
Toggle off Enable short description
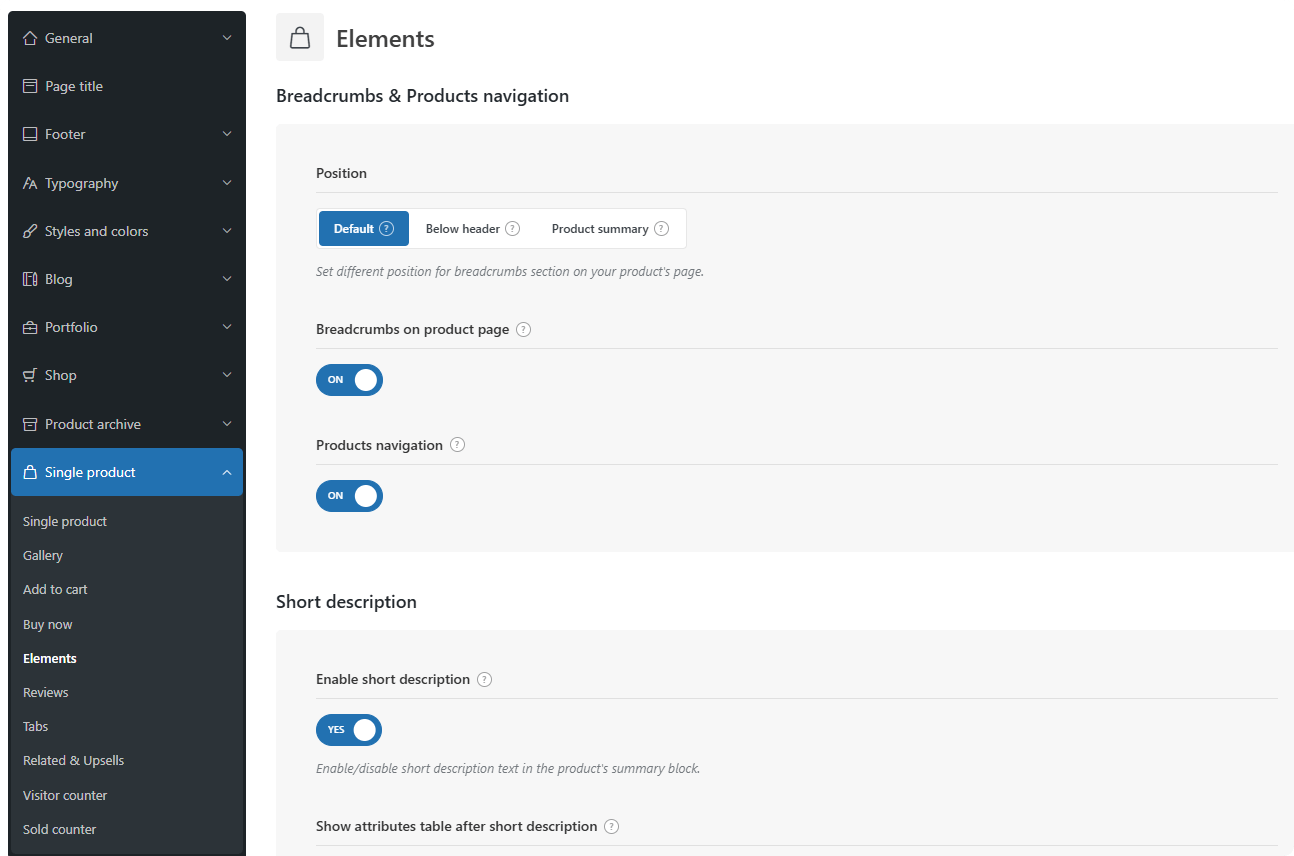coord(349,730)
